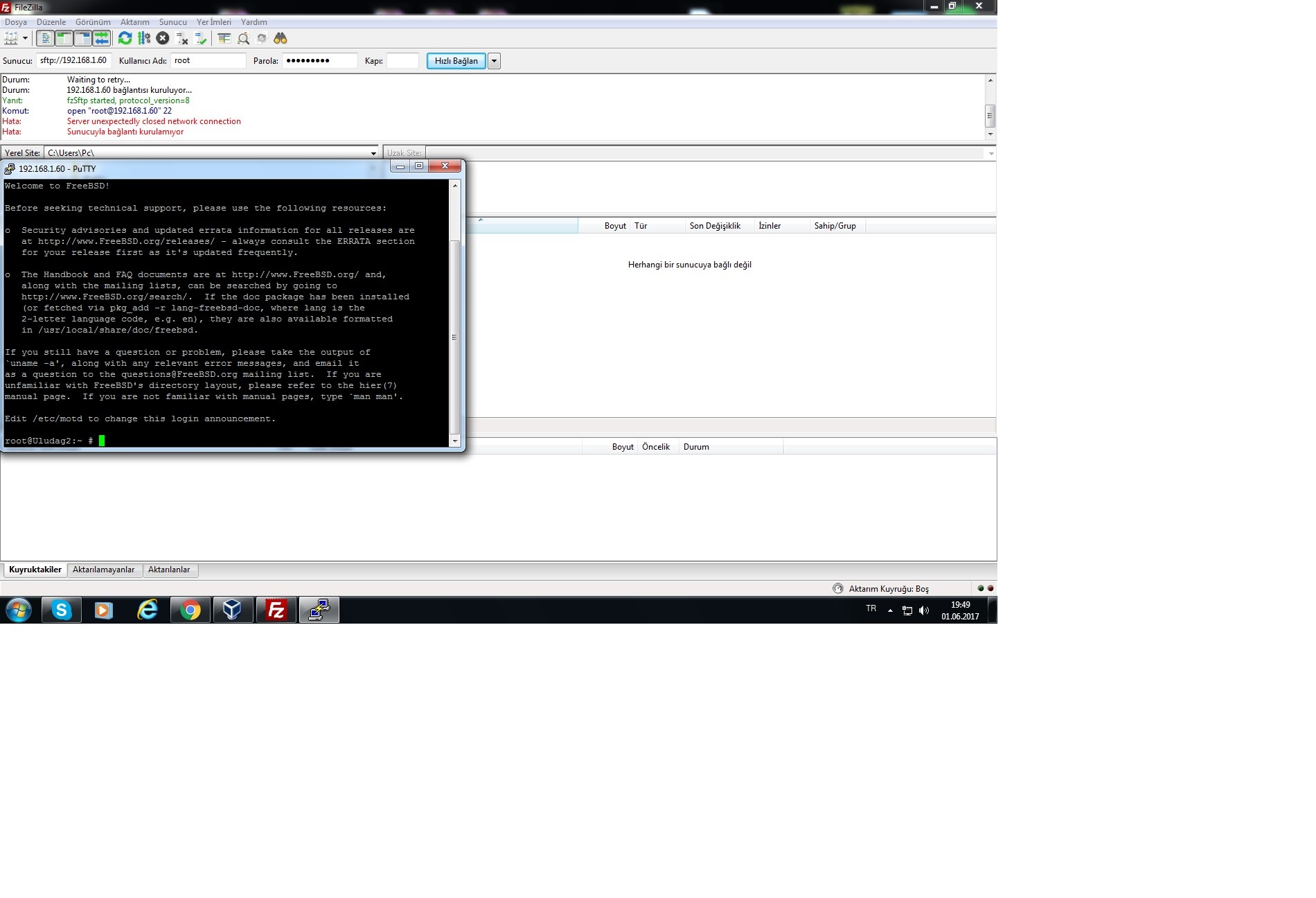Sort remote files by İzinler column
The height and width of the screenshot is (898, 1316).
(x=782, y=226)
